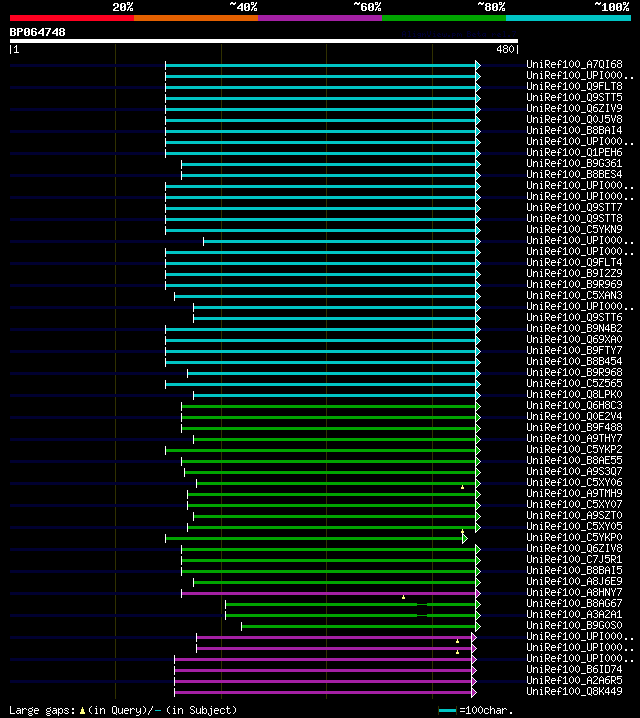Open the UniRef100_C5XY06 hit label

coord(574,482)
